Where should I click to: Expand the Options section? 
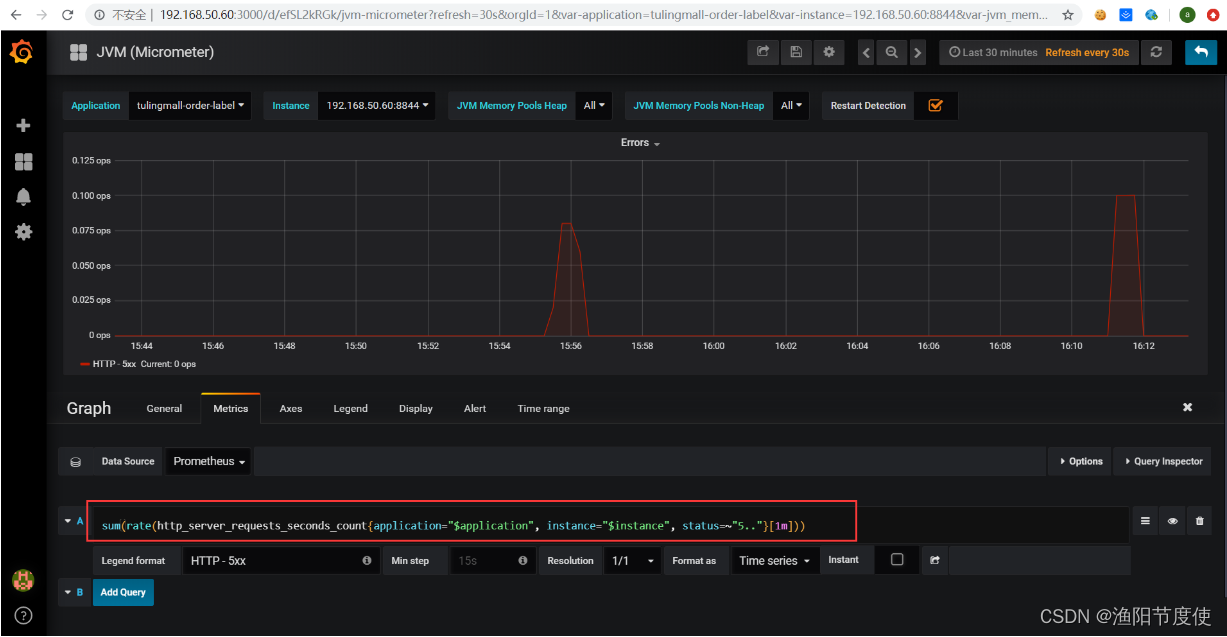click(1080, 461)
